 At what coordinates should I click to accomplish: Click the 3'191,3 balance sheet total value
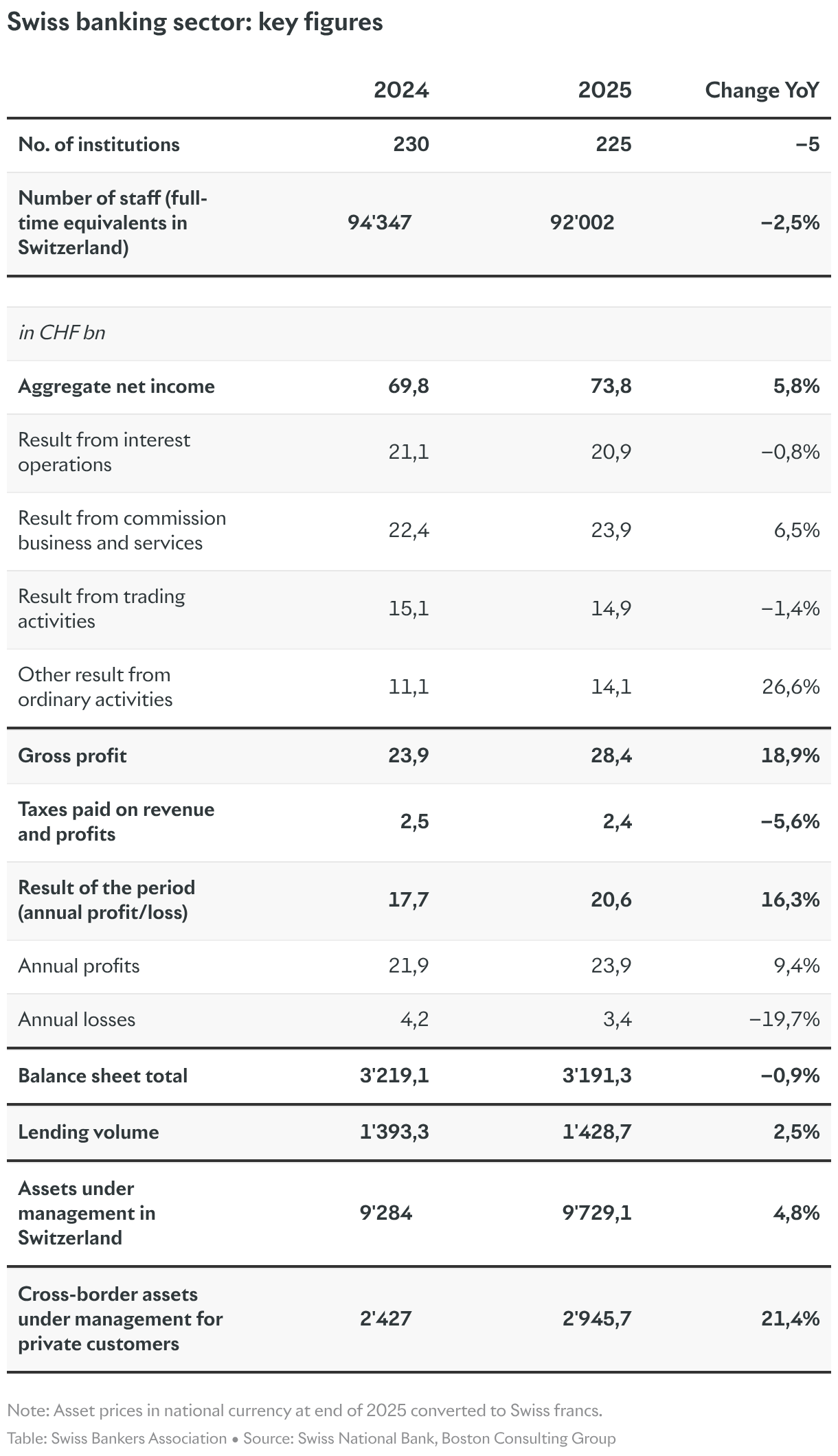tap(597, 1076)
